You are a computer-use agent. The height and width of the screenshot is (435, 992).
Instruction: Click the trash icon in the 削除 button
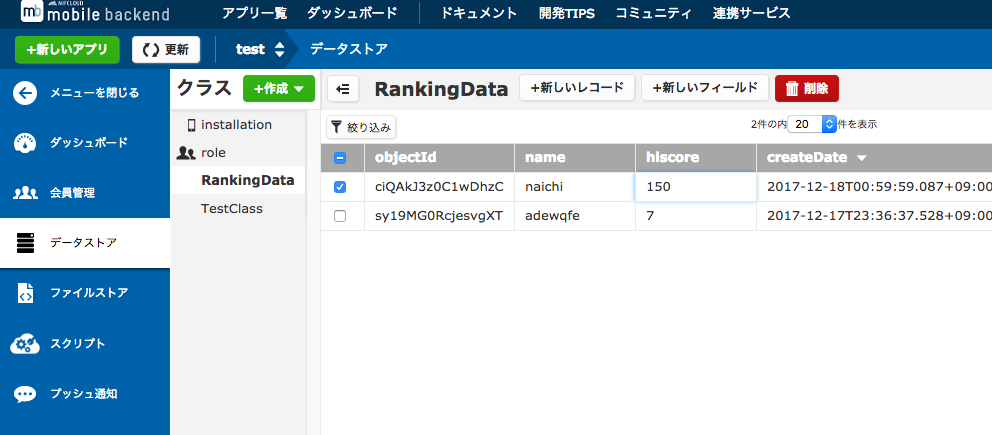792,89
